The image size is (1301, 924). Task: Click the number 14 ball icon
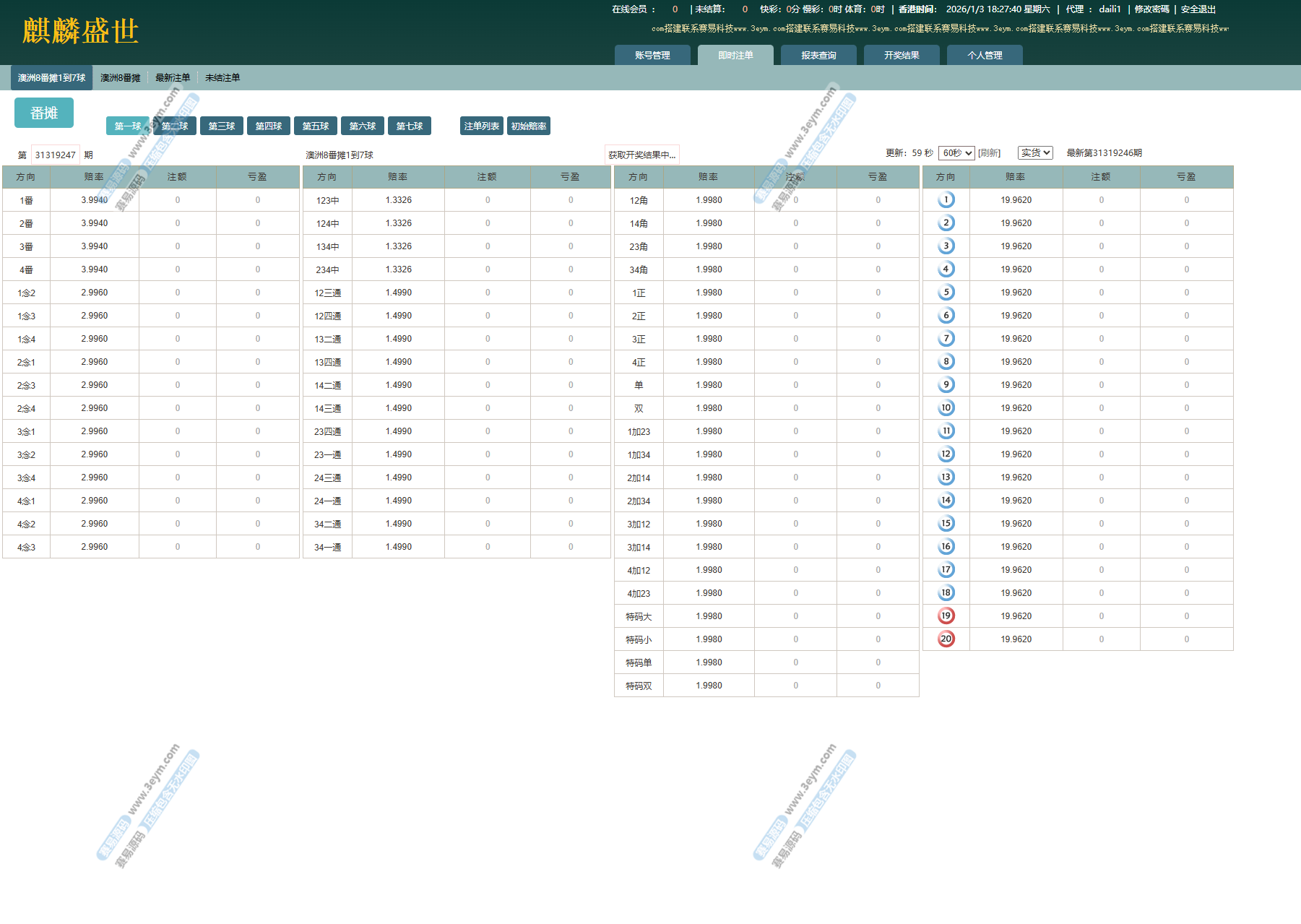946,501
